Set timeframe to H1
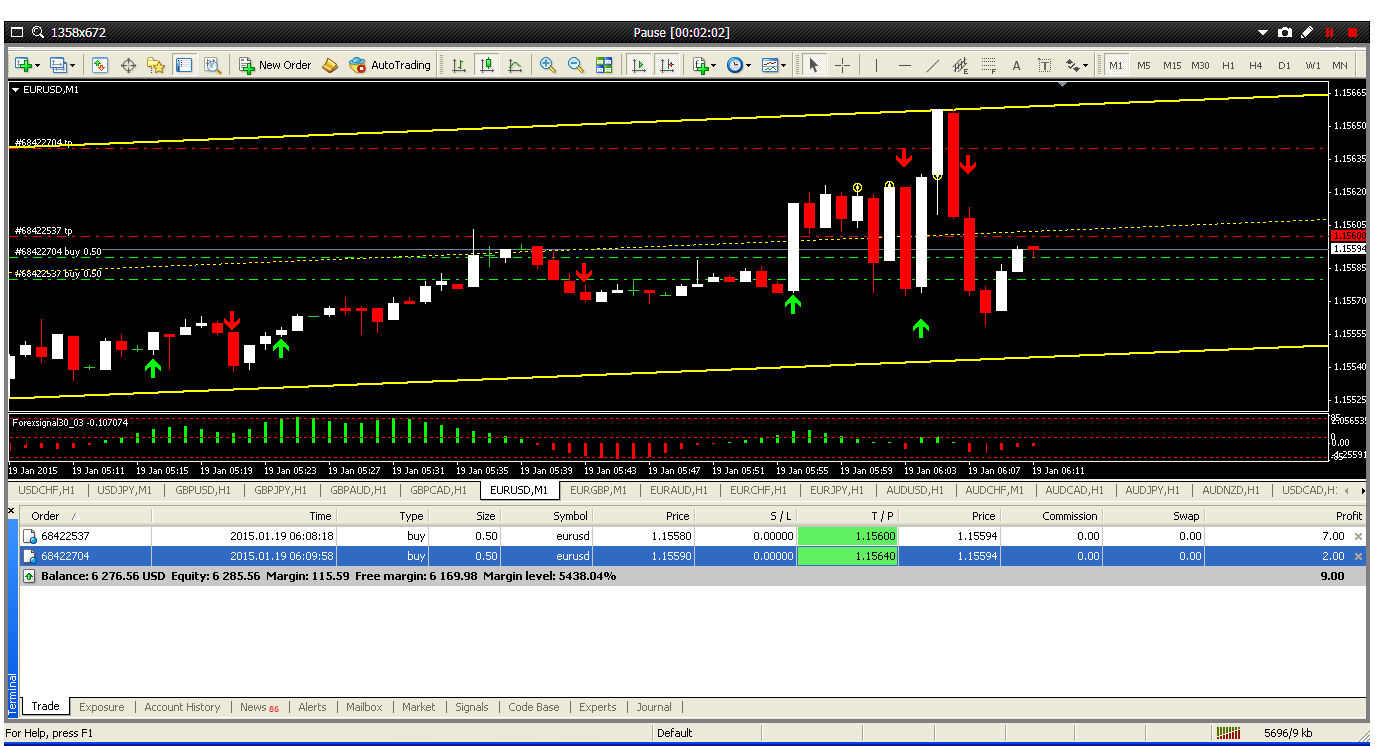The image size is (1377, 746). click(1228, 65)
